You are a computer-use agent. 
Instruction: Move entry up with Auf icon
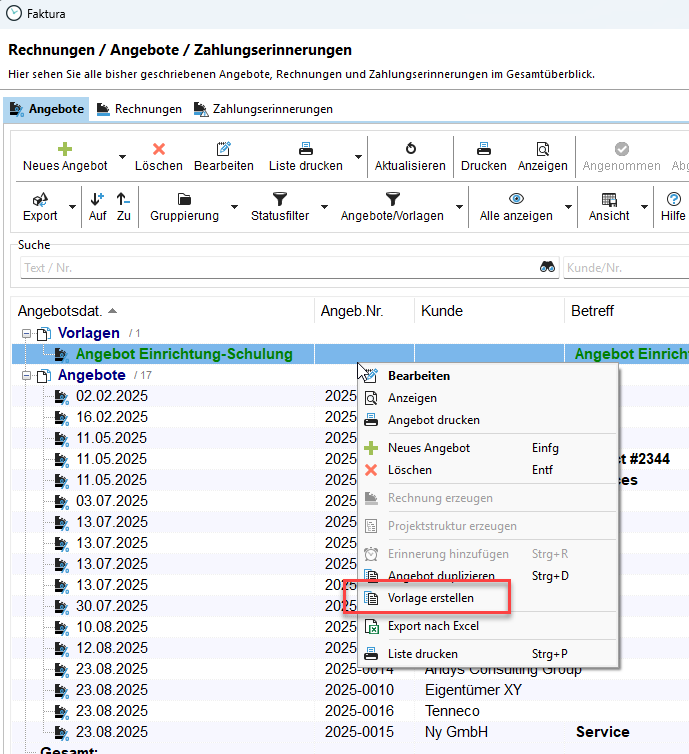(97, 199)
